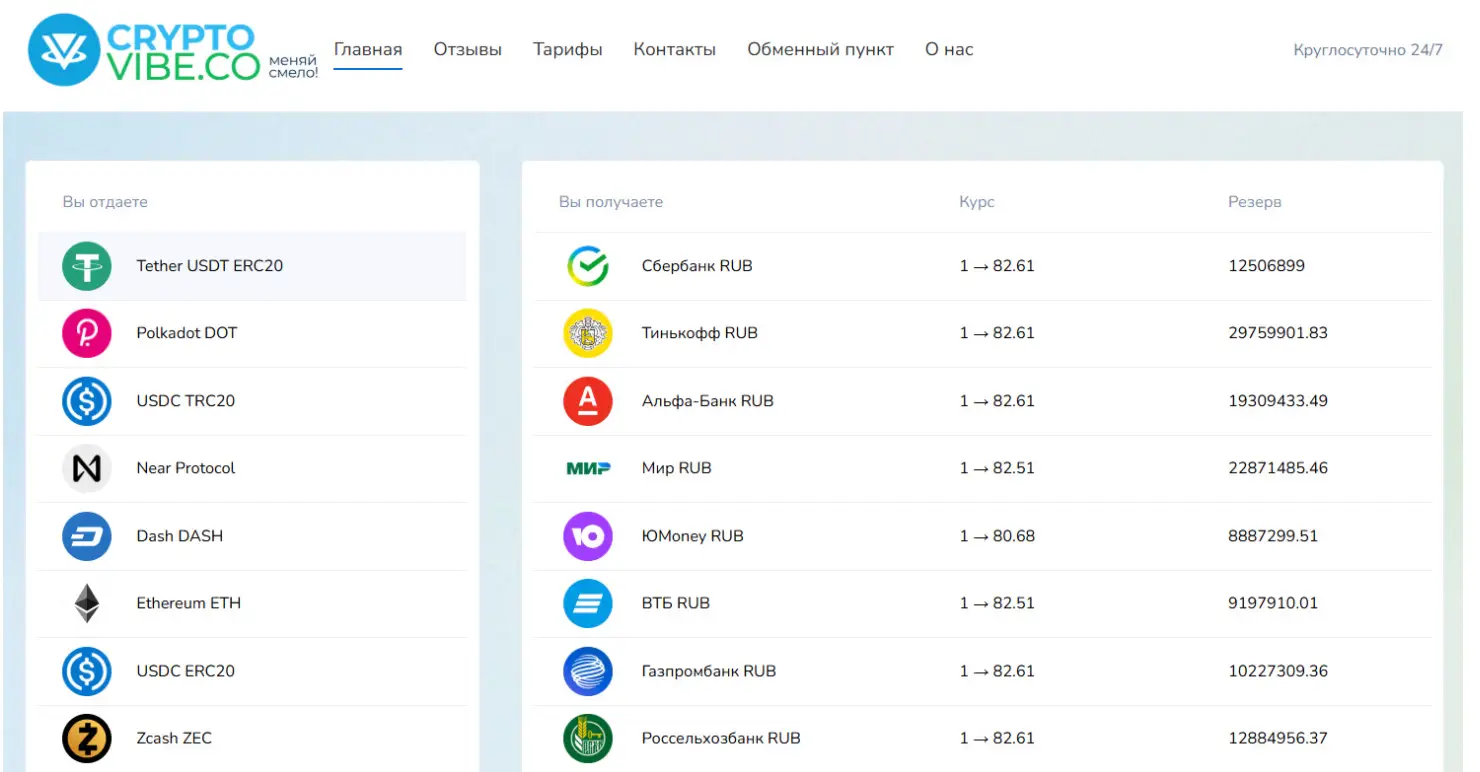
Task: Pick the Near Protocol icon
Action: 87,468
